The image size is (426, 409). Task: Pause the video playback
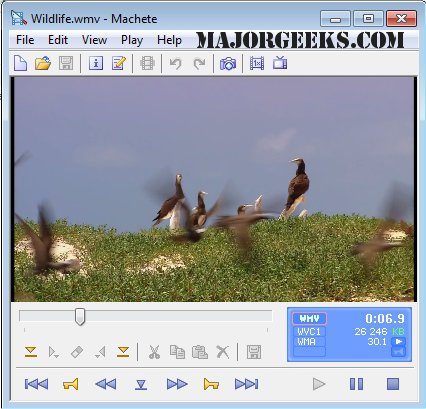[356, 384]
